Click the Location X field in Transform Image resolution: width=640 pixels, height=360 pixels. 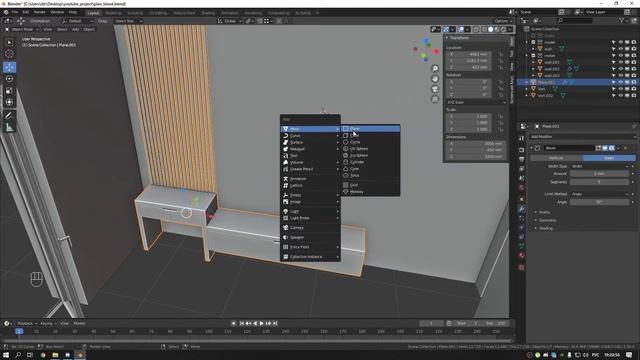tap(470, 54)
